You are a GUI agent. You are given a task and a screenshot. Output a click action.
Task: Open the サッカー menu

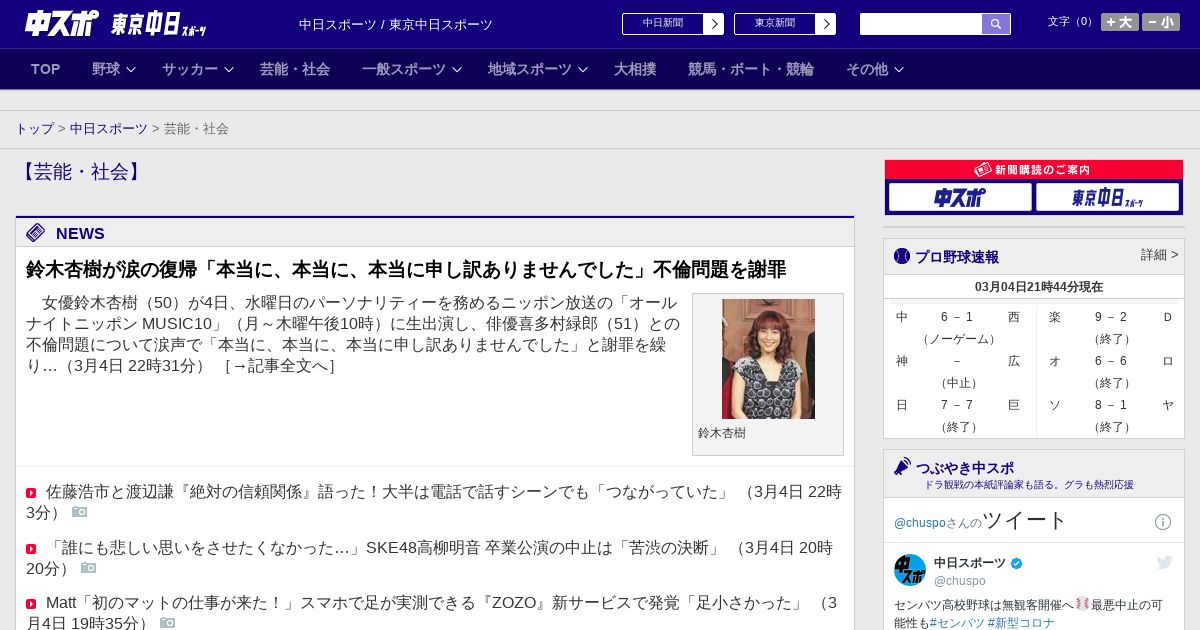(190, 69)
